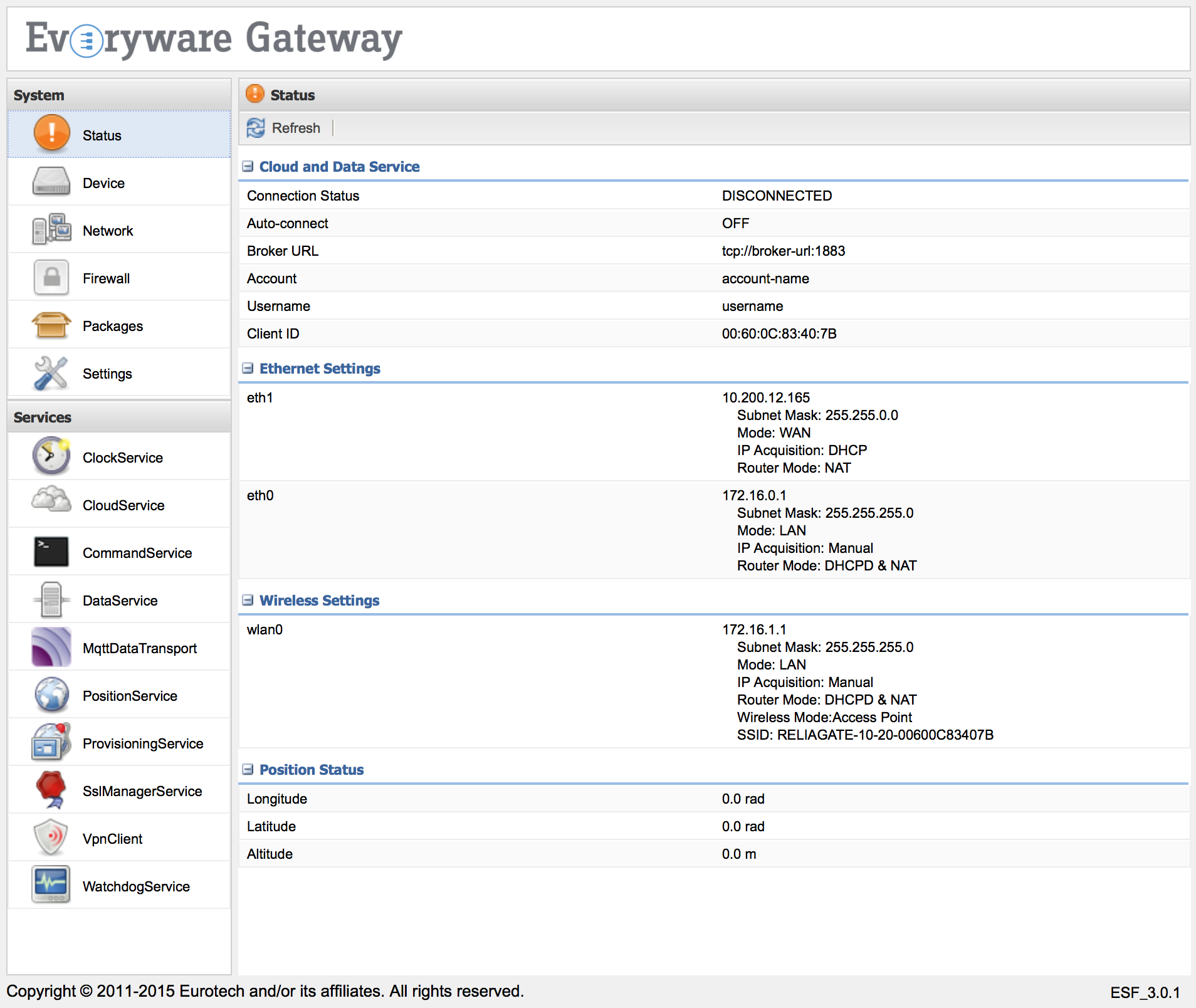Click the SslManagerService red seal icon
The width and height of the screenshot is (1196, 1008).
(x=51, y=789)
